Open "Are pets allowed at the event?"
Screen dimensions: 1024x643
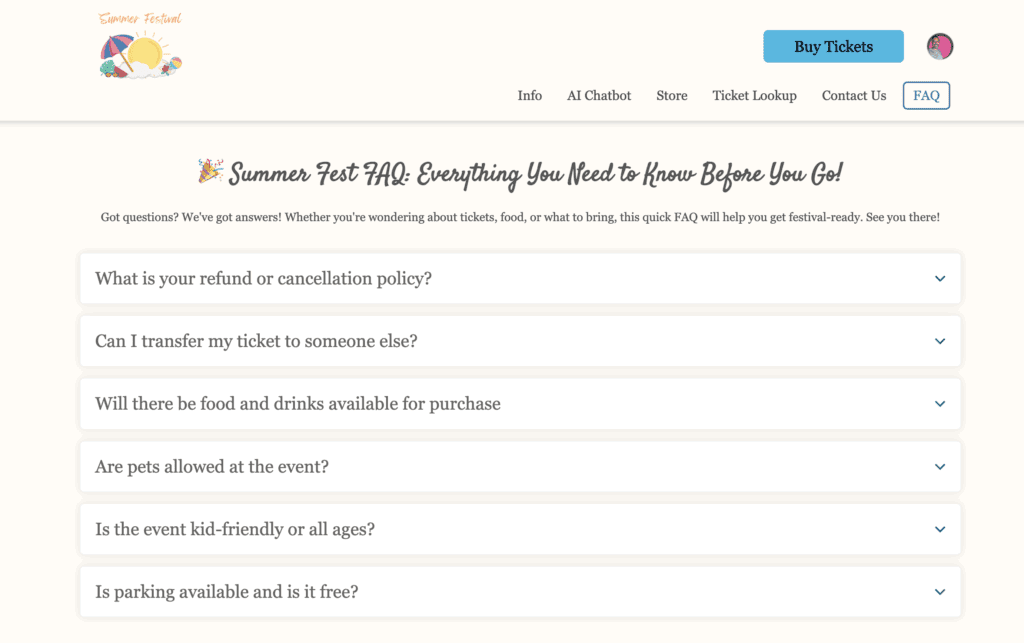point(212,467)
